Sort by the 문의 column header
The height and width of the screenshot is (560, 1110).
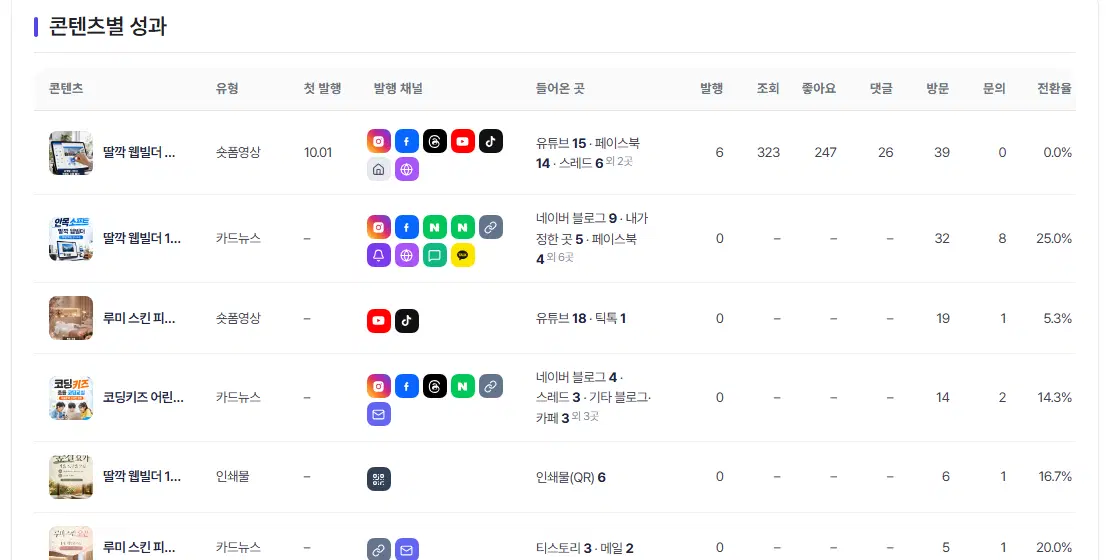[995, 88]
